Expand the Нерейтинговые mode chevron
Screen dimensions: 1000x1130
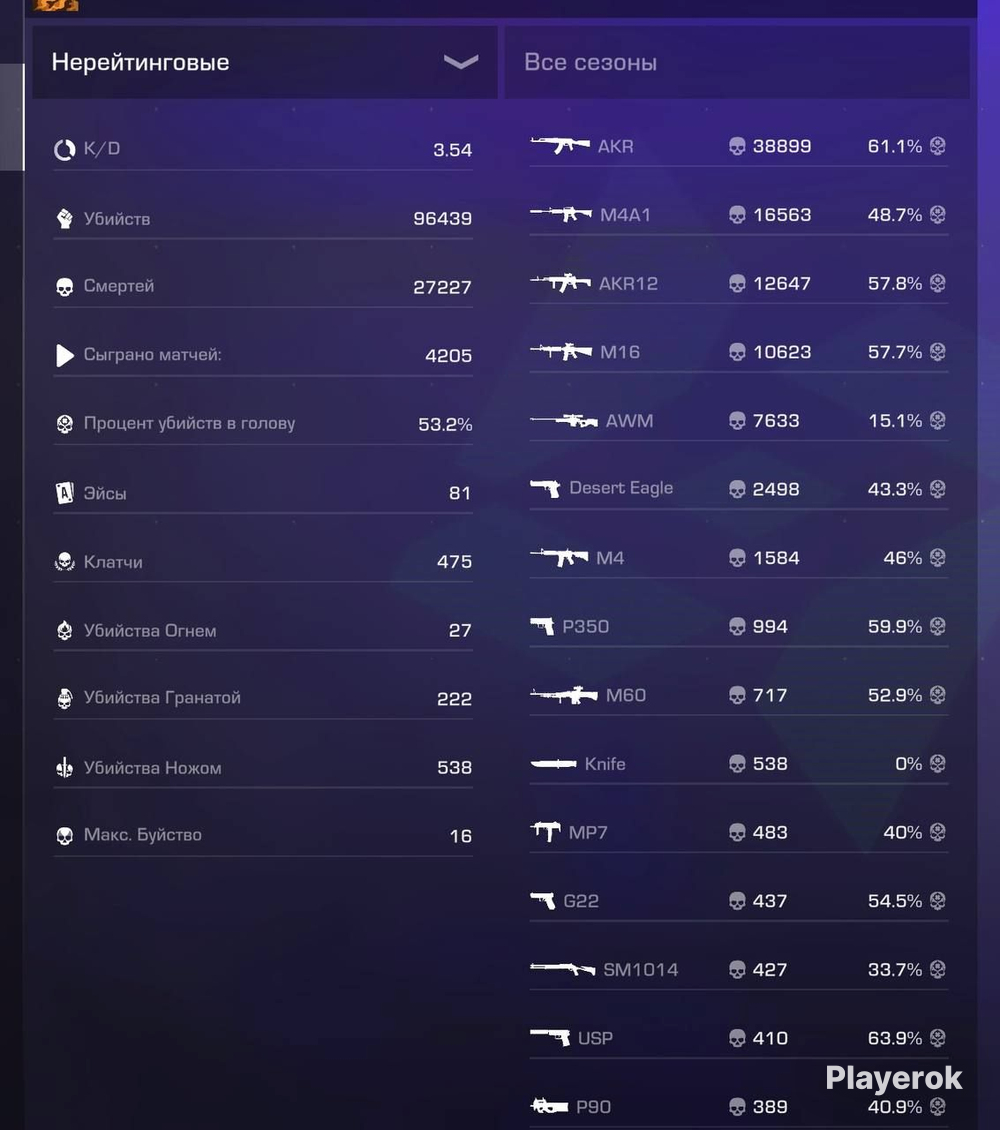pos(461,62)
